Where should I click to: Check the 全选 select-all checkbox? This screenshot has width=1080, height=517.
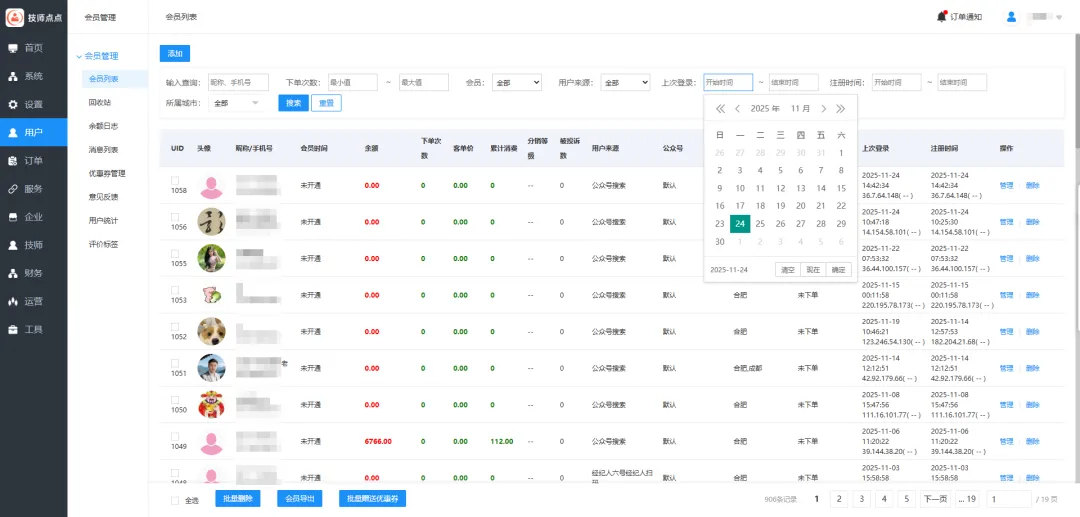pyautogui.click(x=175, y=500)
